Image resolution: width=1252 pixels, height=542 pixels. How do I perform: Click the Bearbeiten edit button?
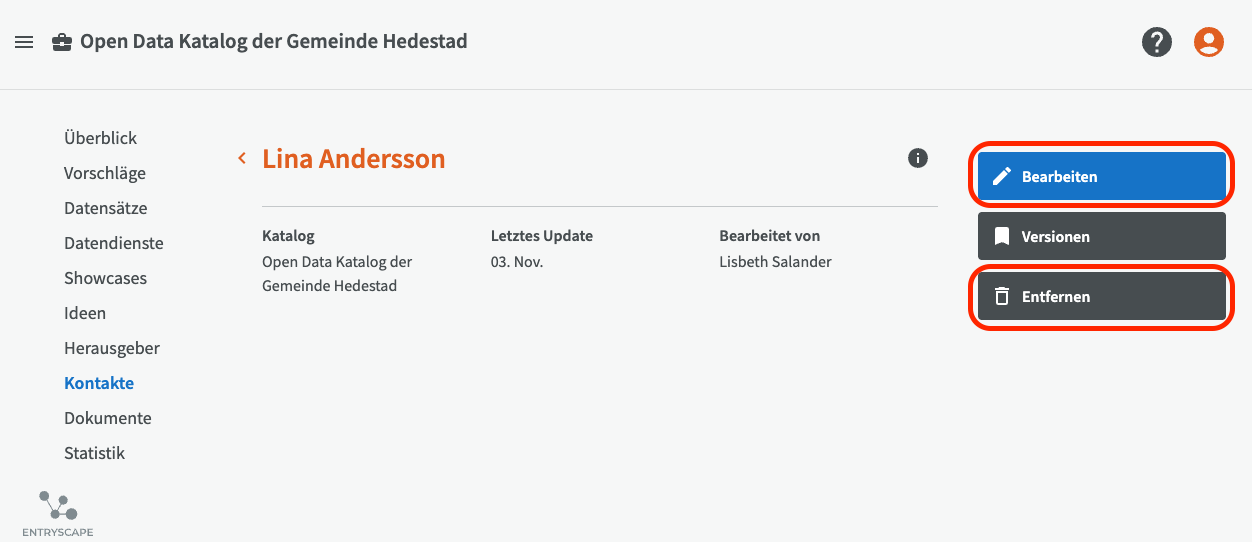[1101, 177]
